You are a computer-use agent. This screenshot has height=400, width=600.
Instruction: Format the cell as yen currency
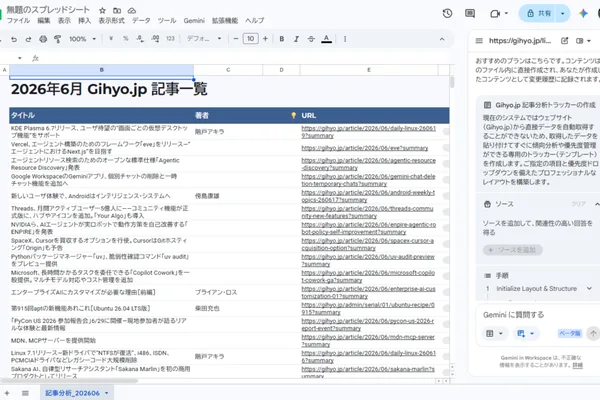tap(111, 39)
